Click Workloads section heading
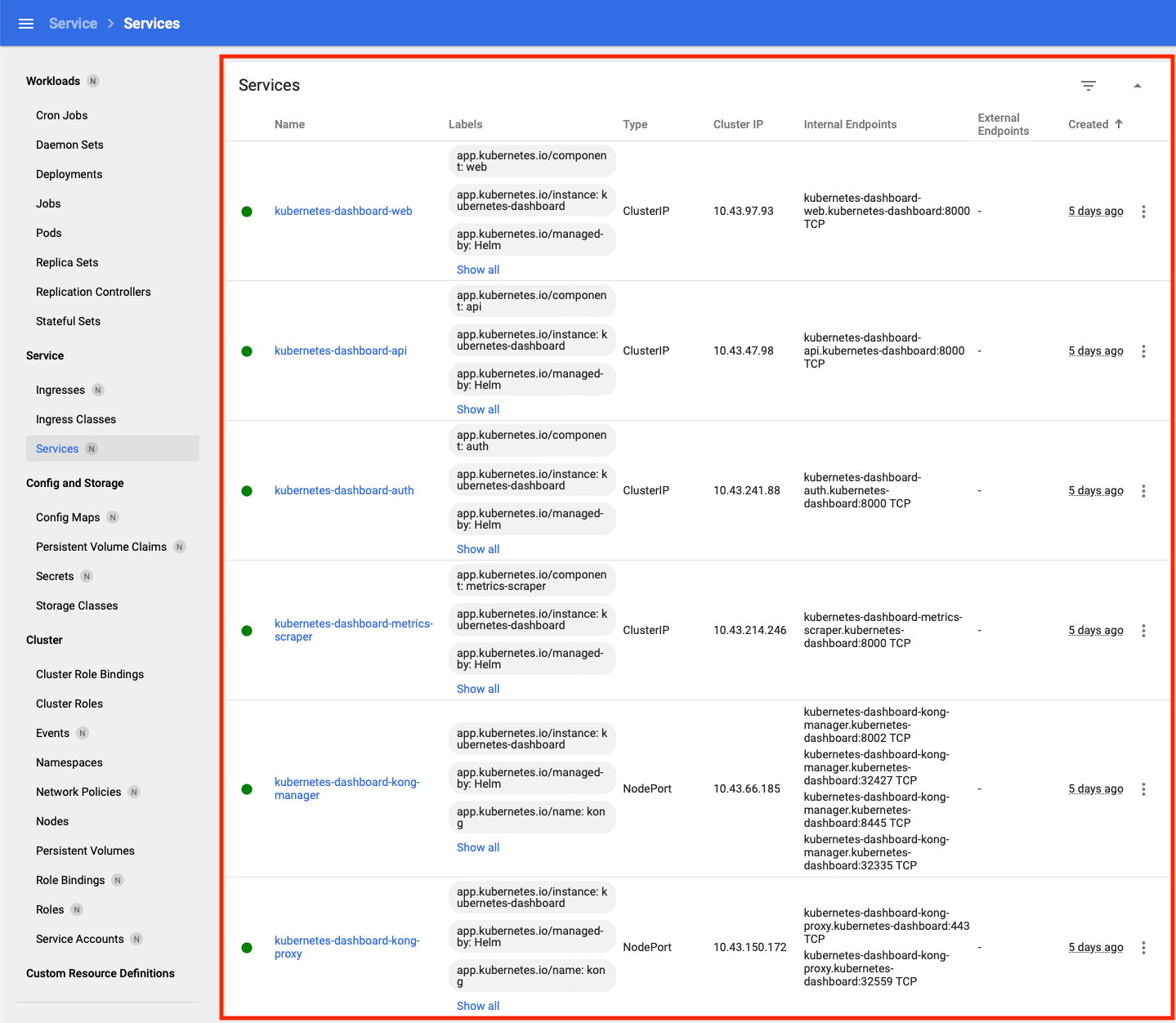 pyautogui.click(x=53, y=81)
